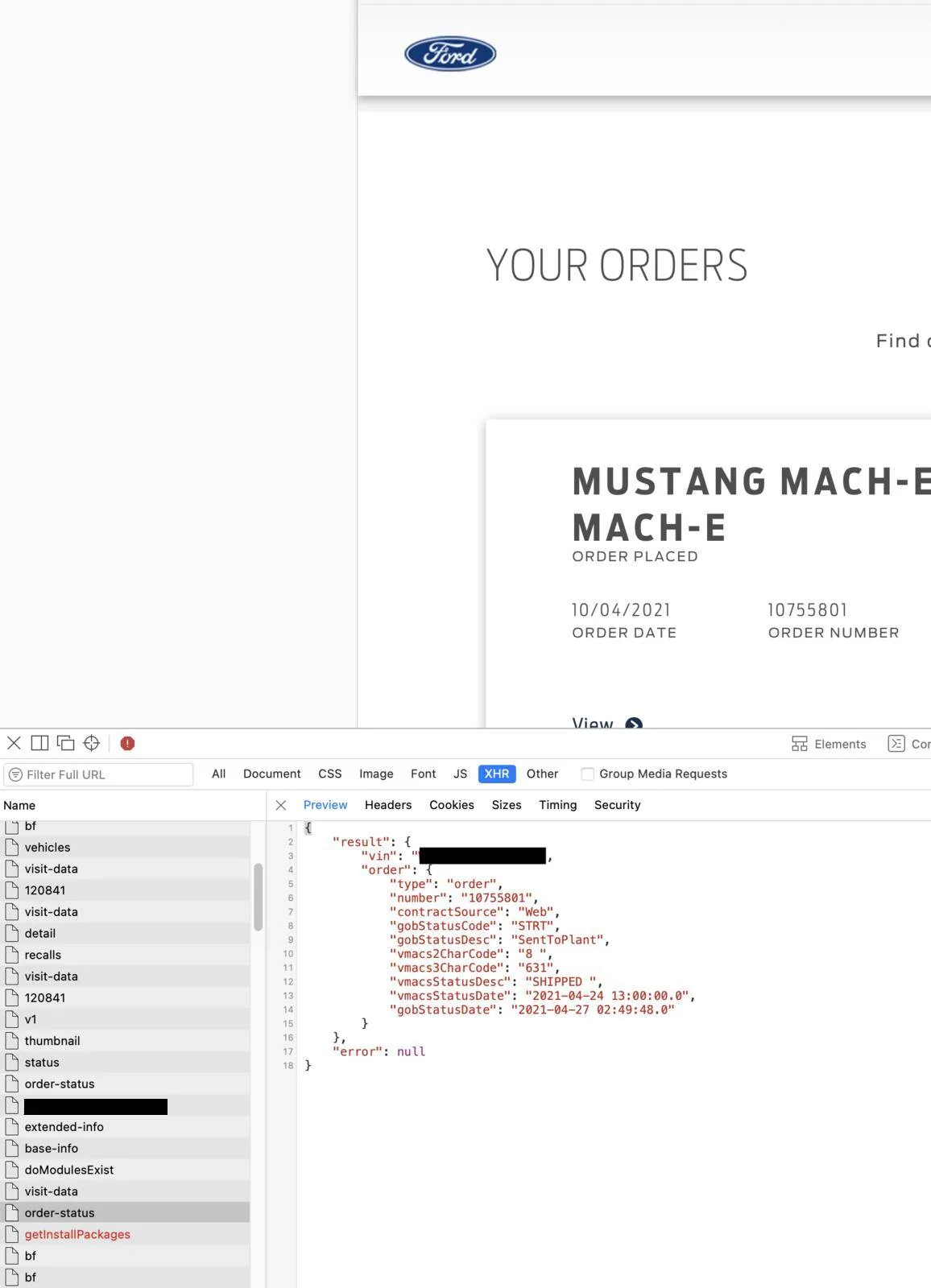This screenshot has height=1288, width=931.
Task: Click file icon next to vehicles
Action: (11, 848)
